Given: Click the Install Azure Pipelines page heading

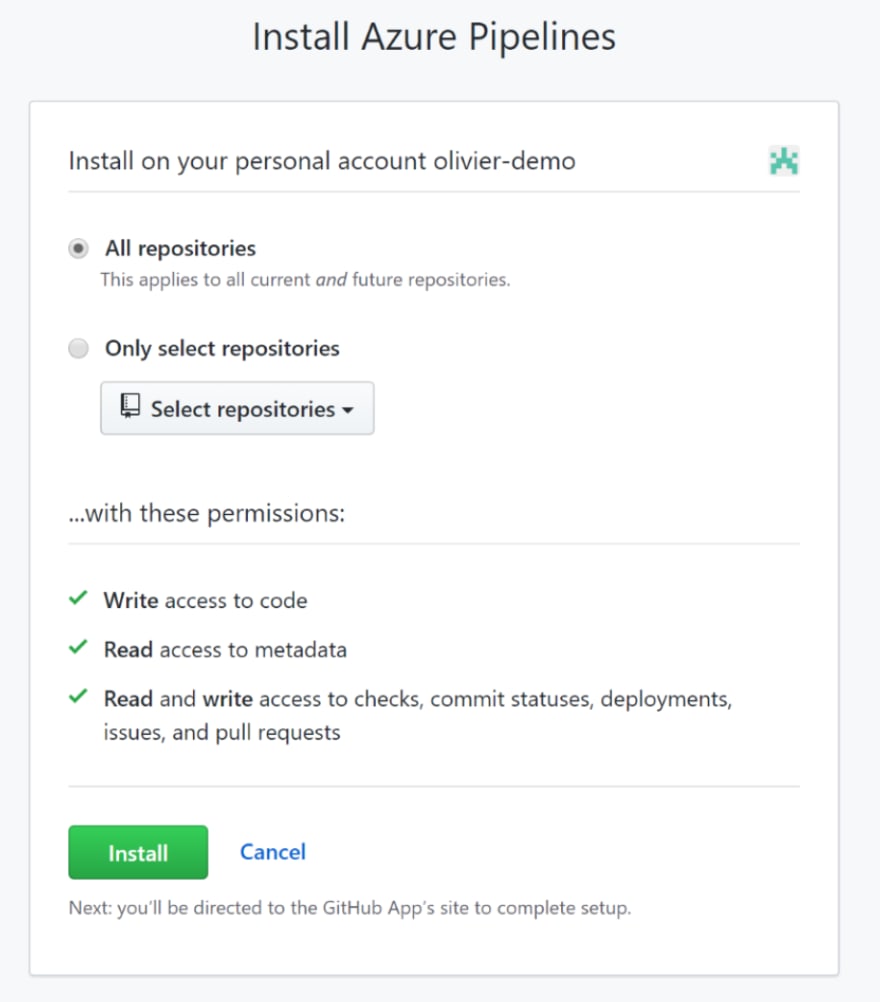Looking at the screenshot, I should click(434, 37).
